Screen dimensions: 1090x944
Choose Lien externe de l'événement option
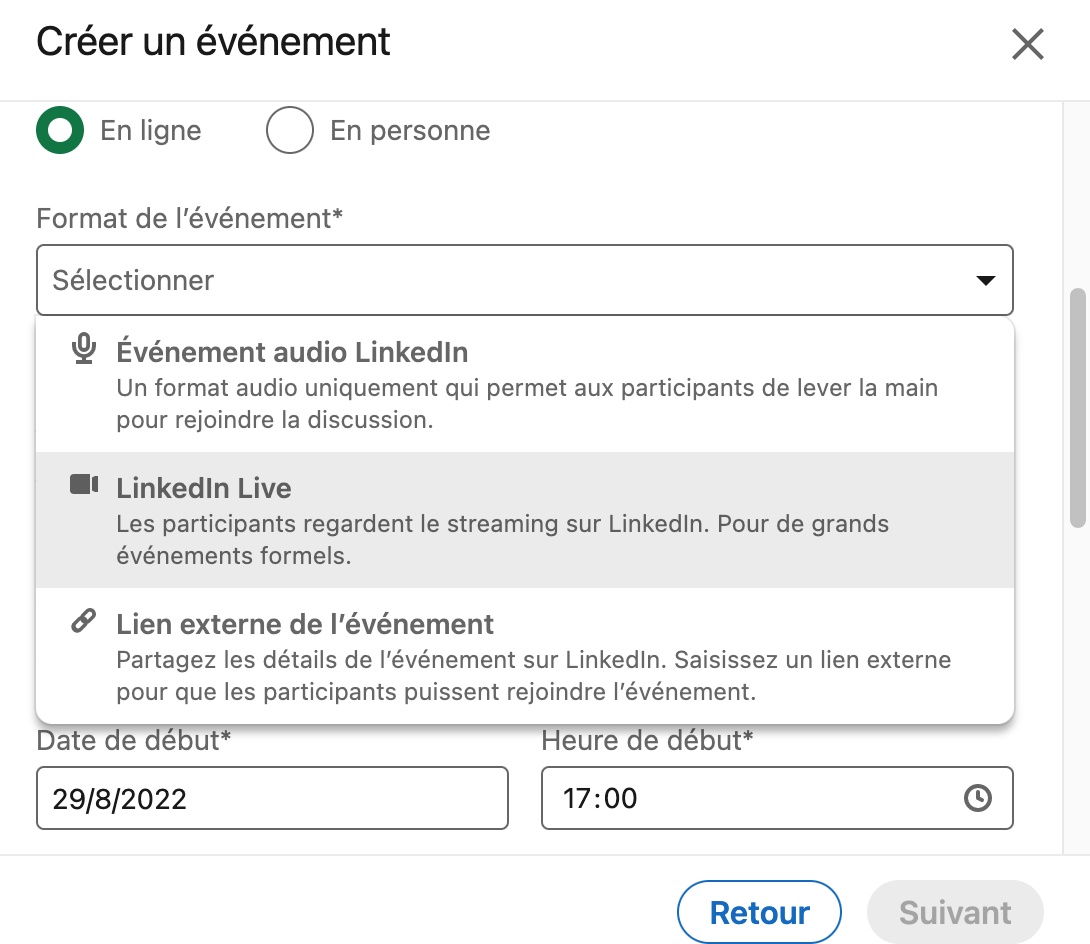tap(525, 656)
